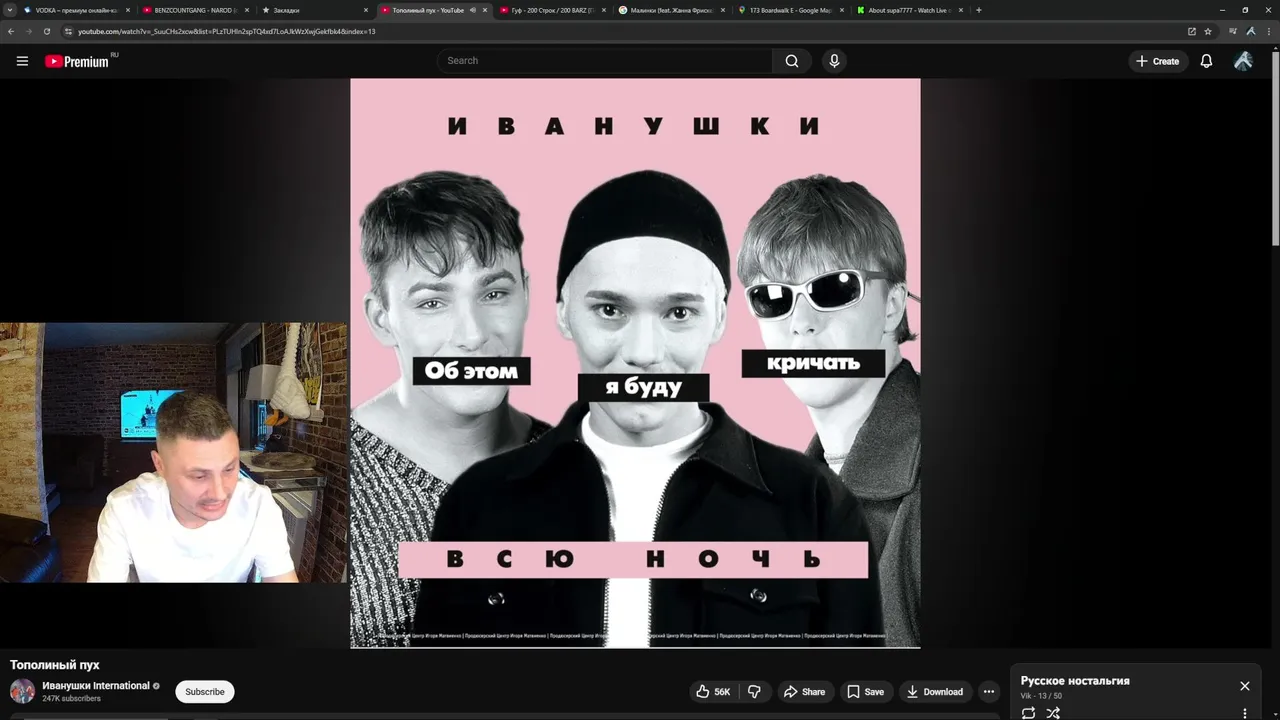Click the Create button
This screenshot has height=720, width=1280.
(x=1157, y=61)
